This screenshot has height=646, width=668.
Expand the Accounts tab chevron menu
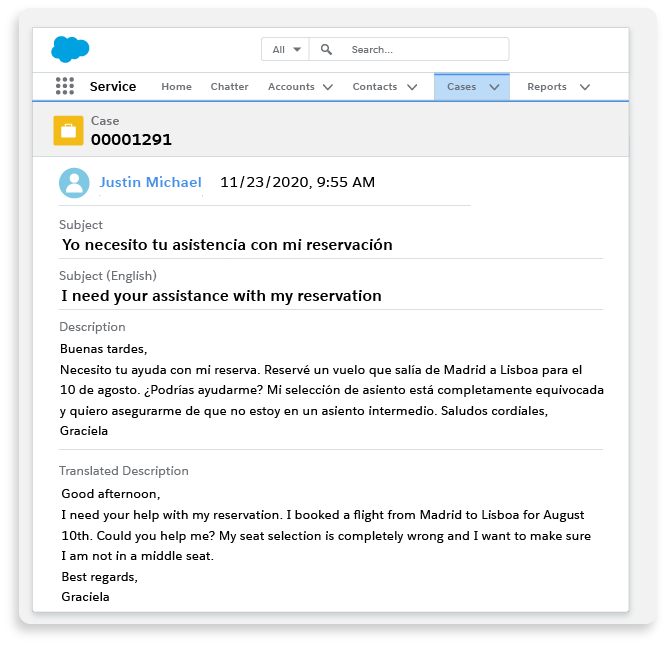click(x=328, y=87)
